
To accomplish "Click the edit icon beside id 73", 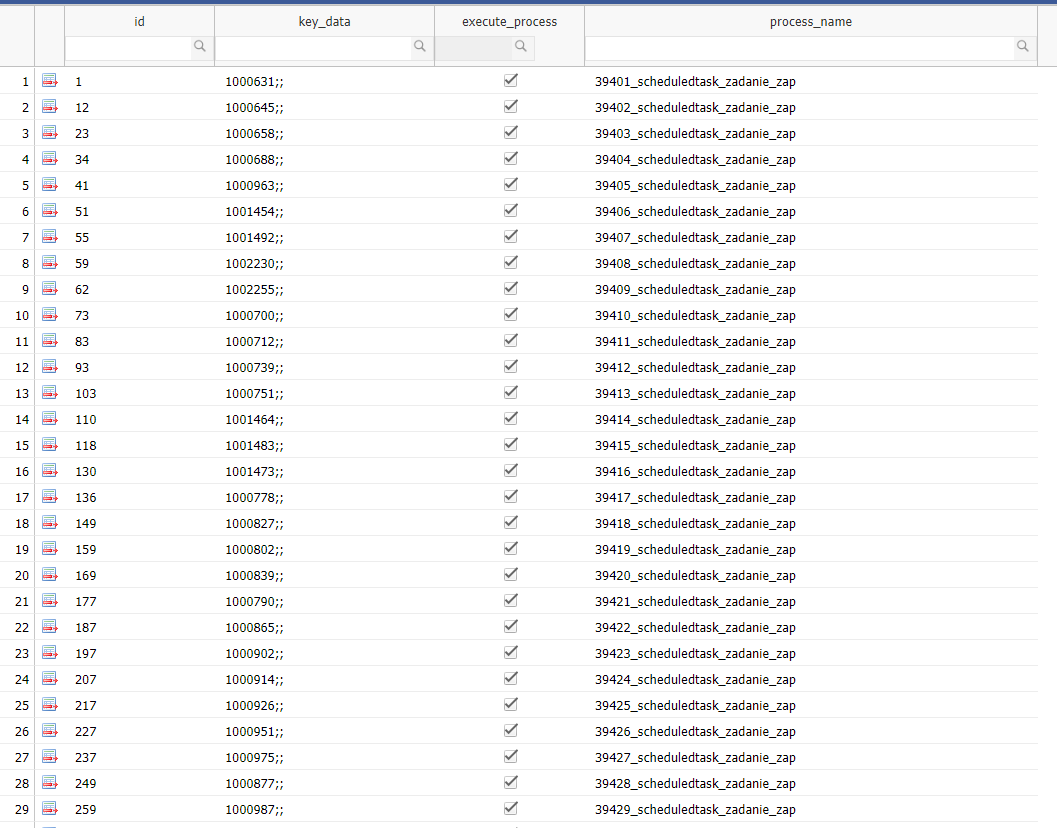I will point(49,315).
